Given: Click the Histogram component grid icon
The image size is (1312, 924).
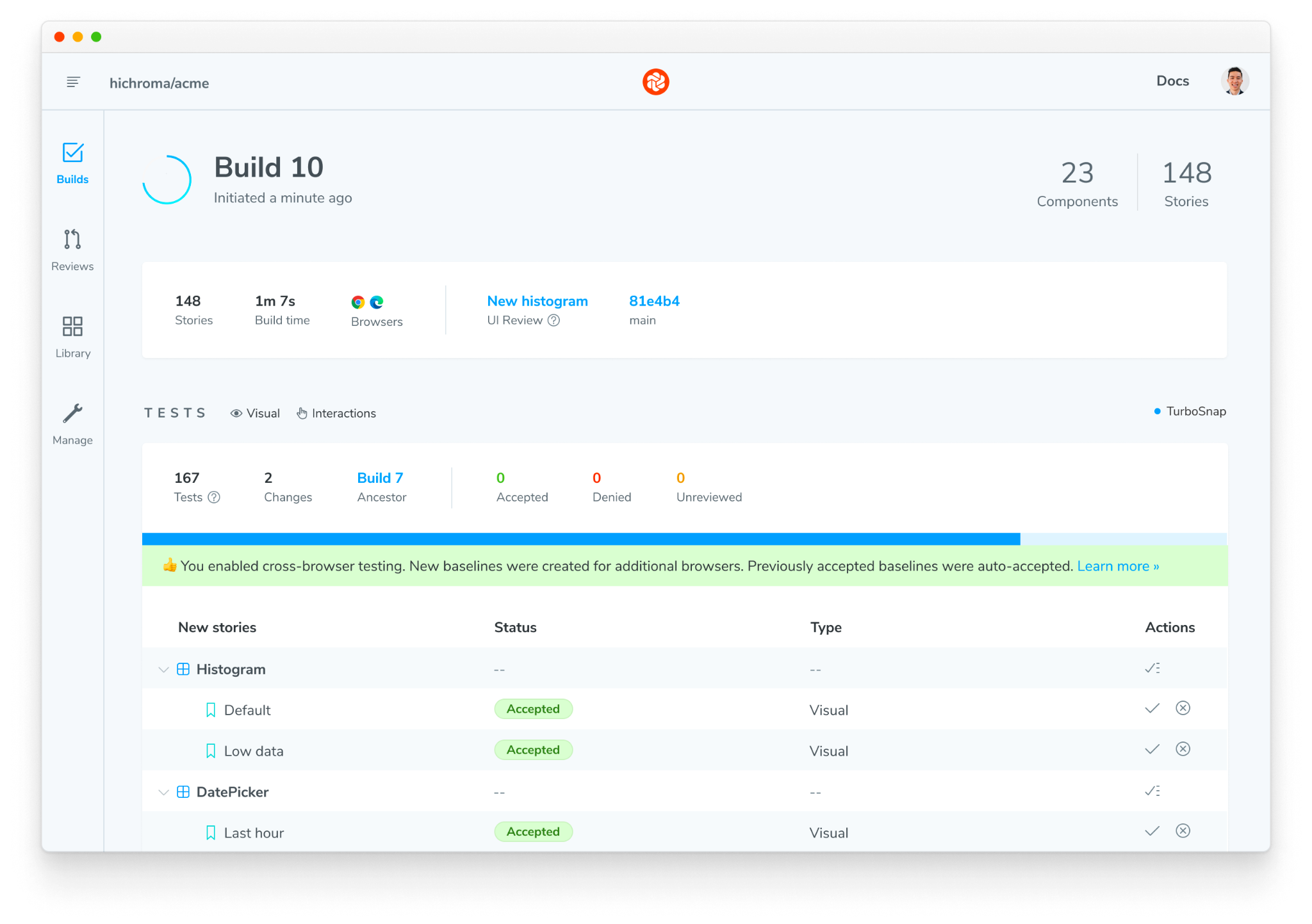Looking at the screenshot, I should click(x=183, y=669).
